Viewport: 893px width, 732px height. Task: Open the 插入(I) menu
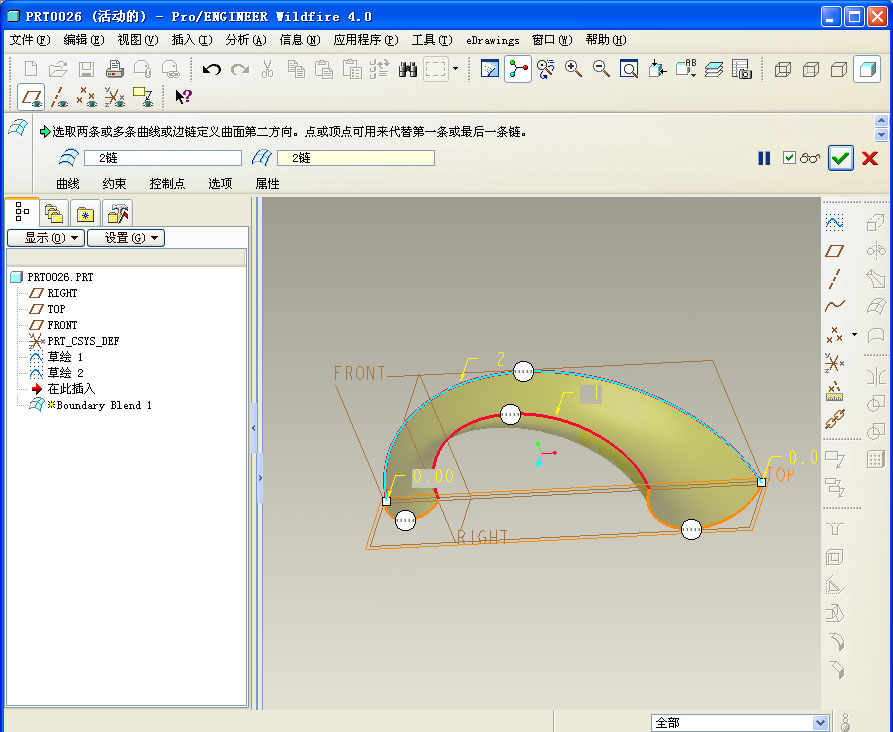pyautogui.click(x=192, y=40)
